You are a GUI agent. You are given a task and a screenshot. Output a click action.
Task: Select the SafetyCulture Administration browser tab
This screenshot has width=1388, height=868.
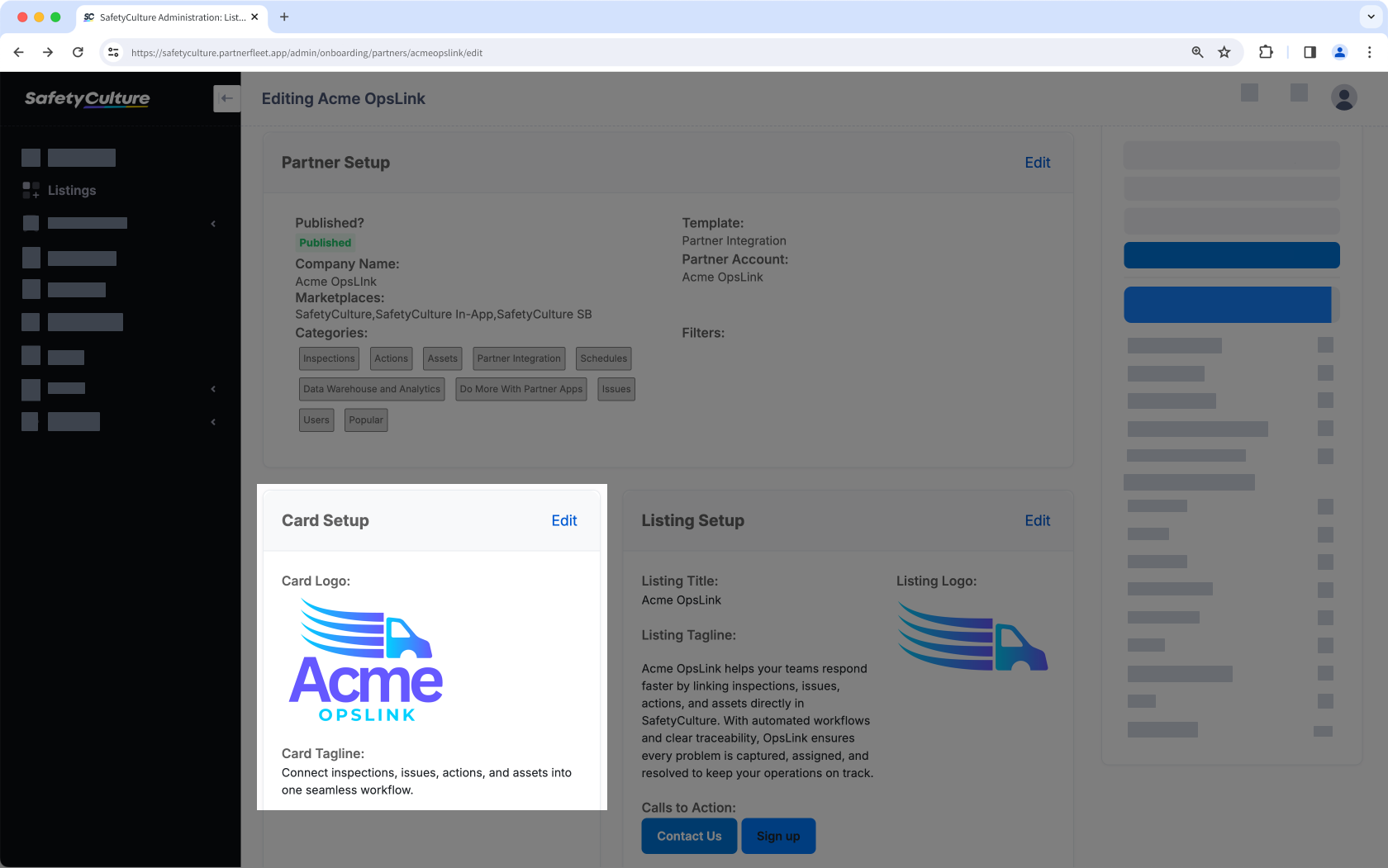click(x=171, y=17)
